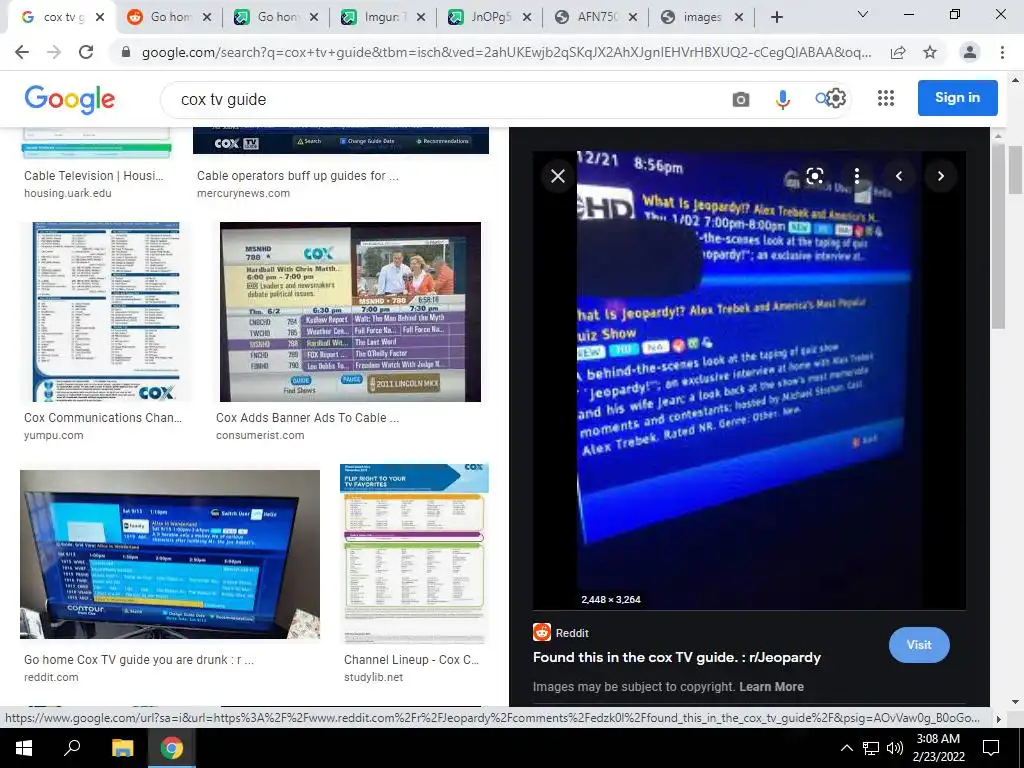The width and height of the screenshot is (1024, 768).
Task: Click 'consumerist.com' source text
Action: [x=260, y=436]
